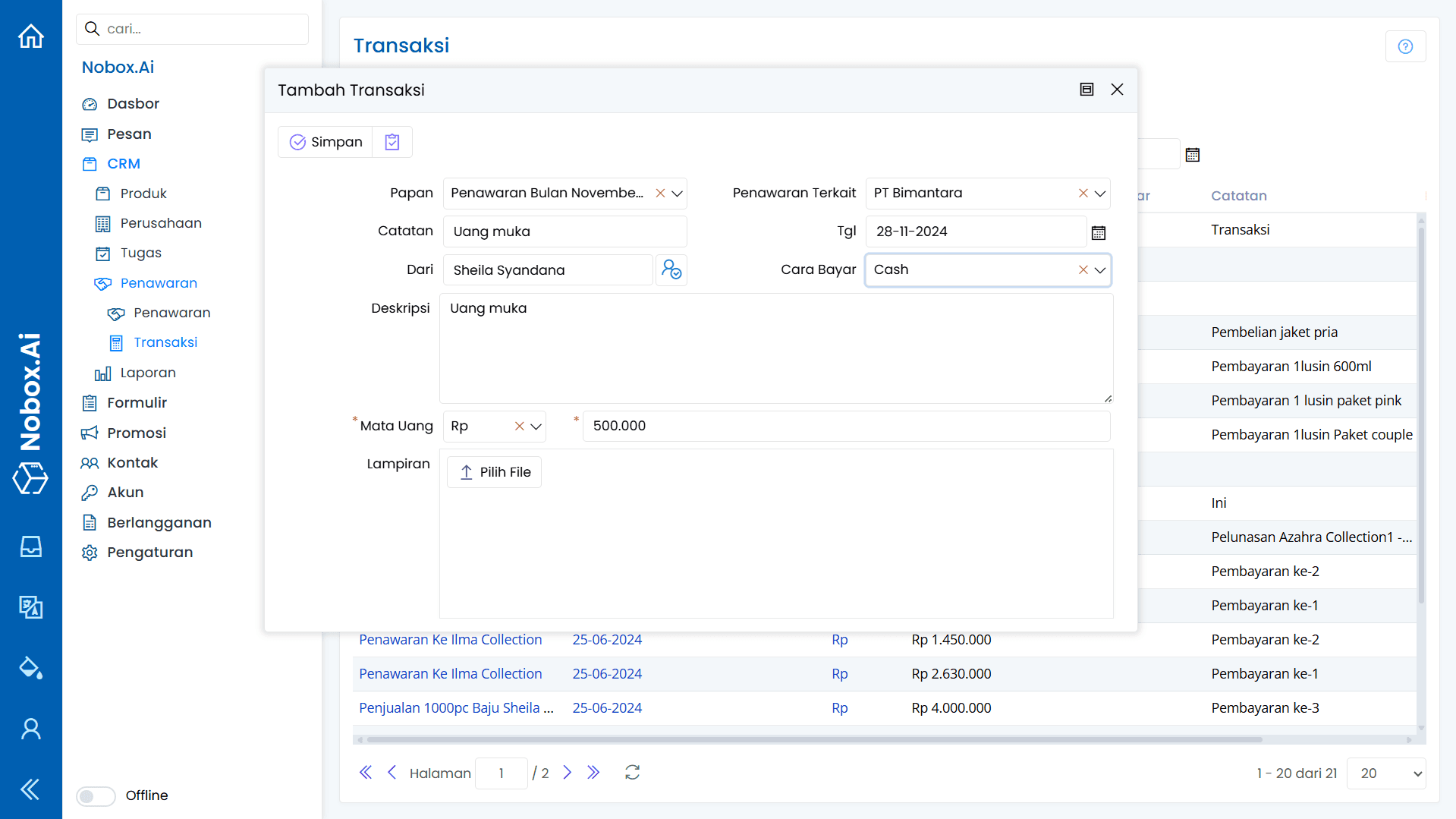Open the calendar picker next to Tgl

1099,232
